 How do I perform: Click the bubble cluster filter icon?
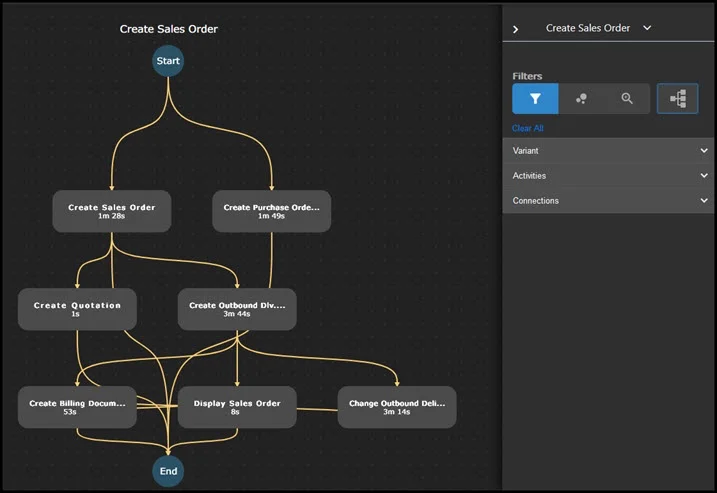coord(581,99)
